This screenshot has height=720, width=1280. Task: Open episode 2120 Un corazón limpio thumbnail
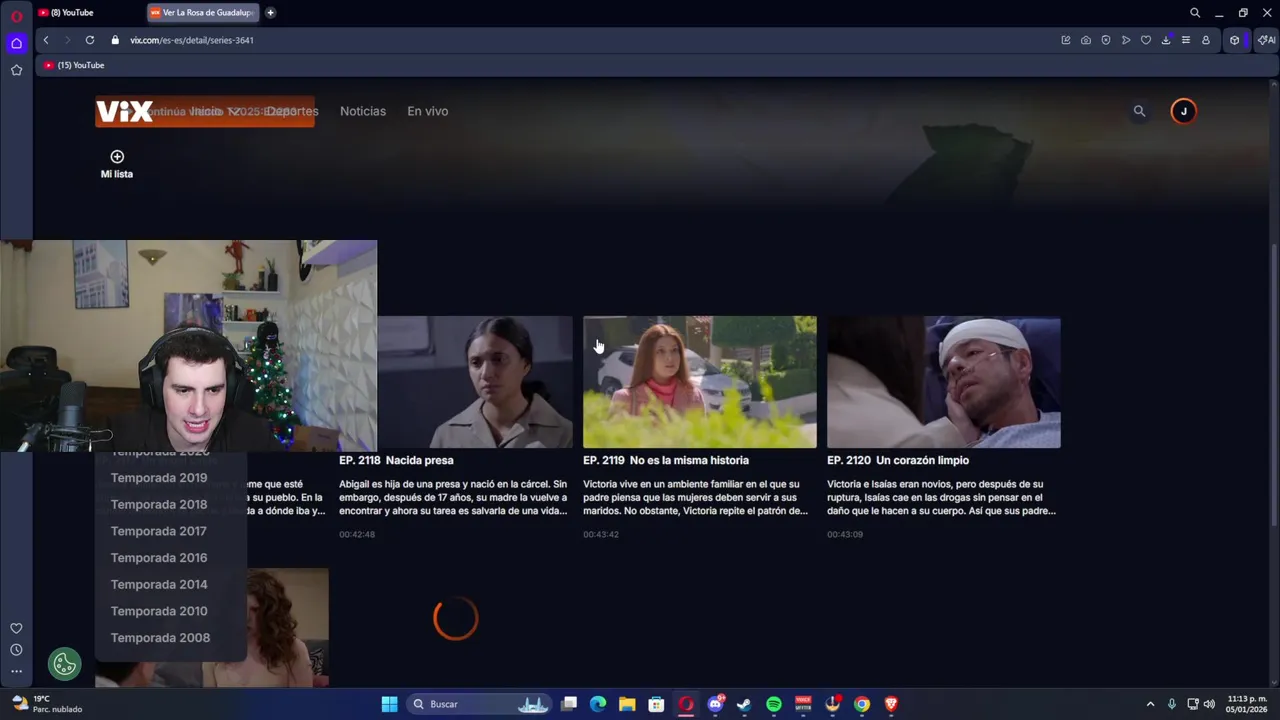click(944, 382)
